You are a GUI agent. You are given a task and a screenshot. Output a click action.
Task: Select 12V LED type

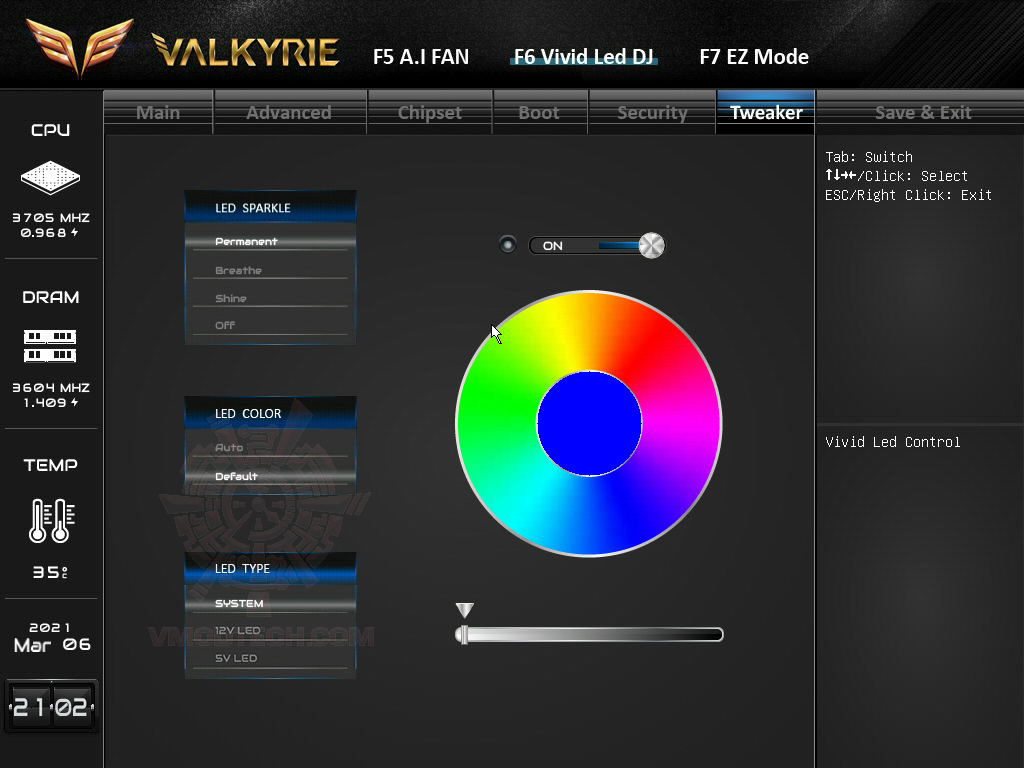(270, 631)
